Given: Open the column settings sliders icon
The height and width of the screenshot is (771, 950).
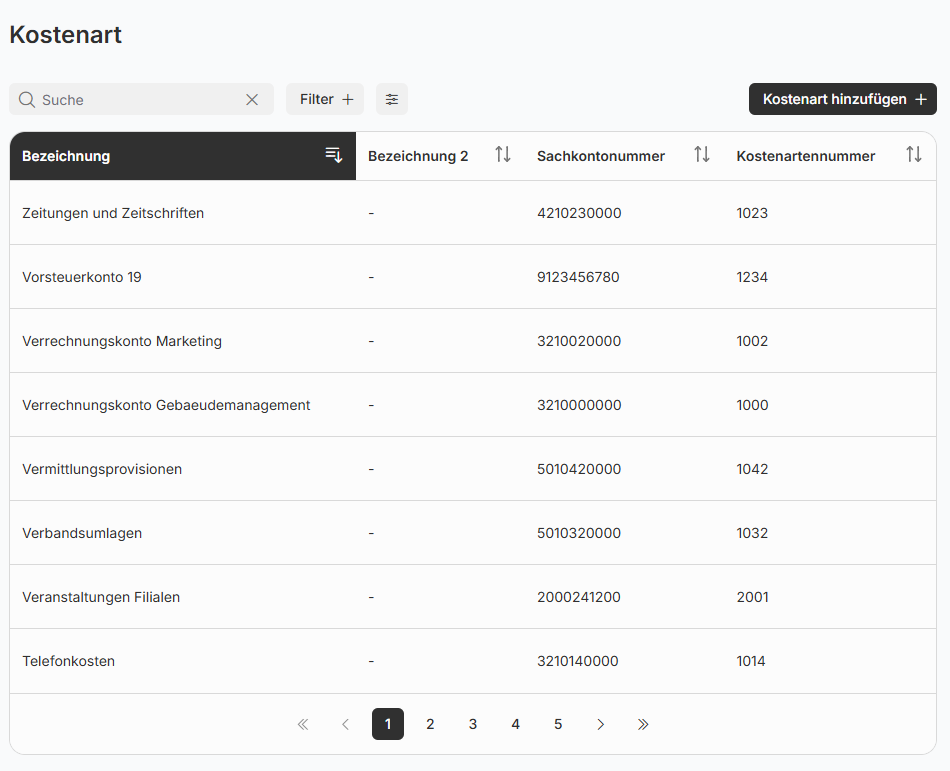Looking at the screenshot, I should 392,100.
